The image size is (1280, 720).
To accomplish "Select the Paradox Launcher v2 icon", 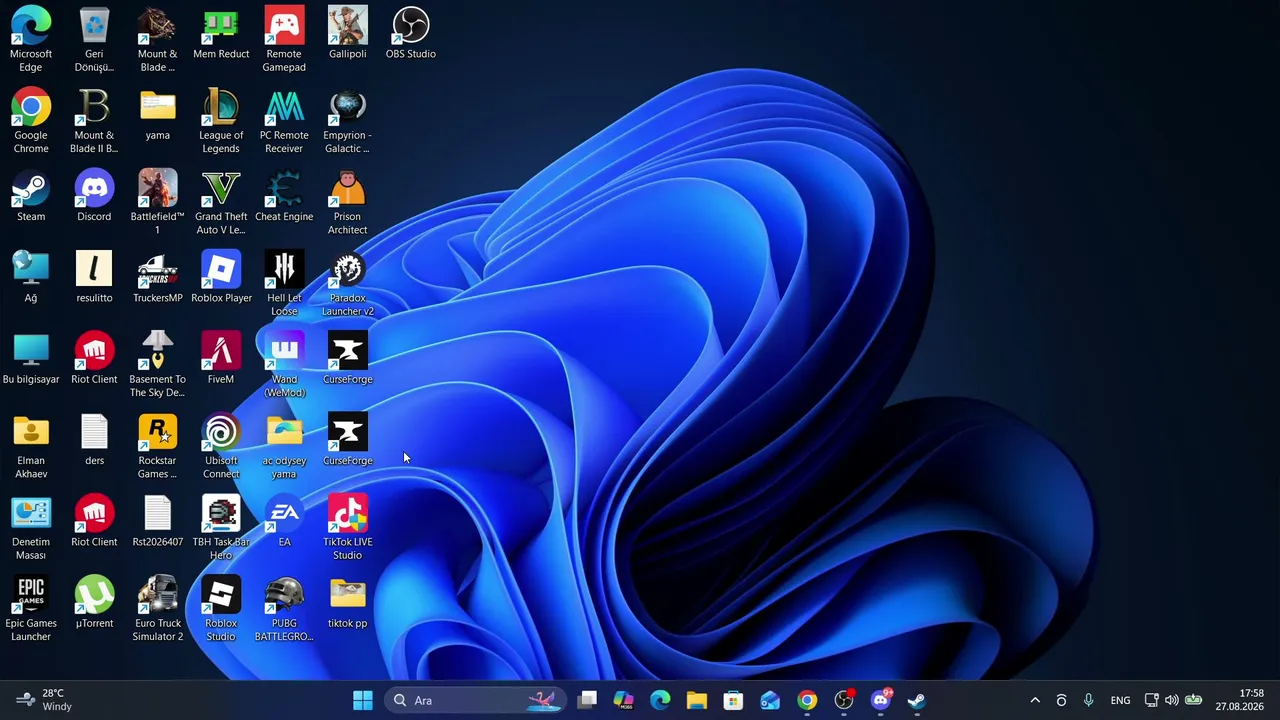I will [x=348, y=283].
